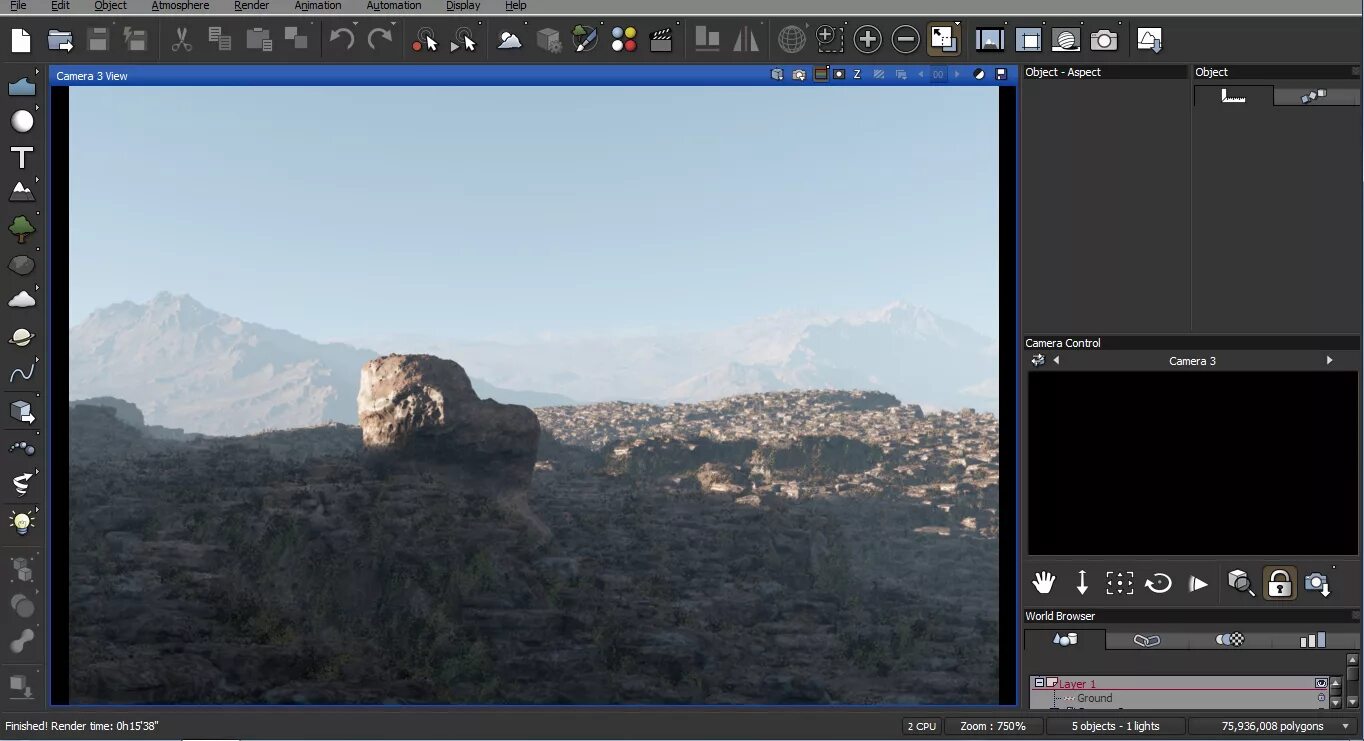Toggle the alpha mask display in view header

[x=839, y=74]
